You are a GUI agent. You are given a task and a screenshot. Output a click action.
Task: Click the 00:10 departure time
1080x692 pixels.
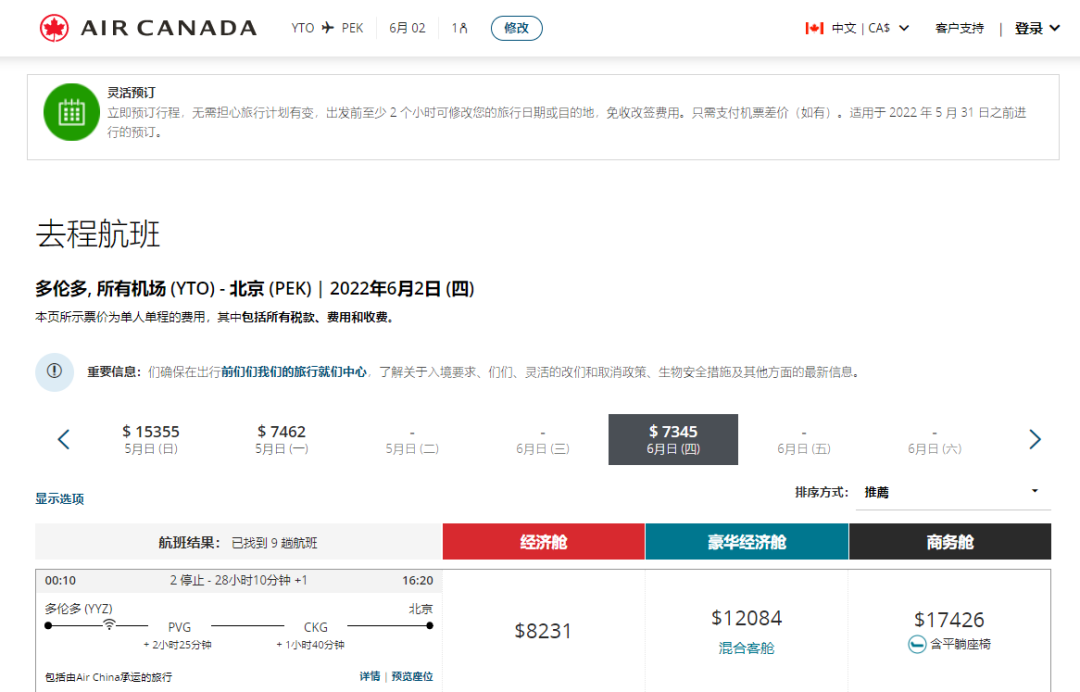[61, 580]
